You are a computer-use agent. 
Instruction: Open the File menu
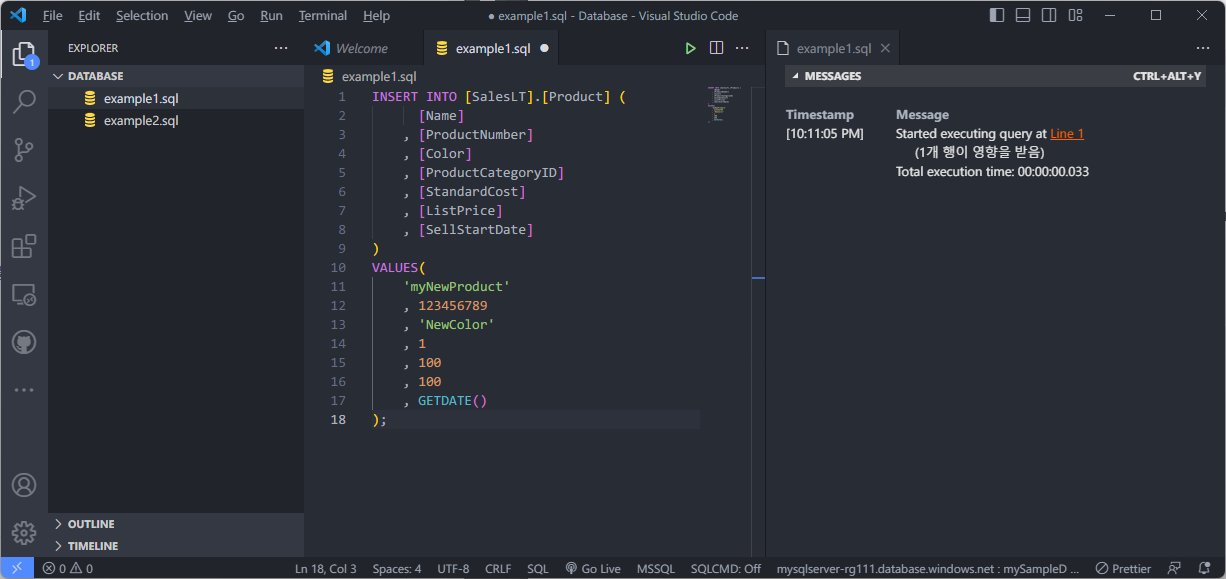[52, 15]
